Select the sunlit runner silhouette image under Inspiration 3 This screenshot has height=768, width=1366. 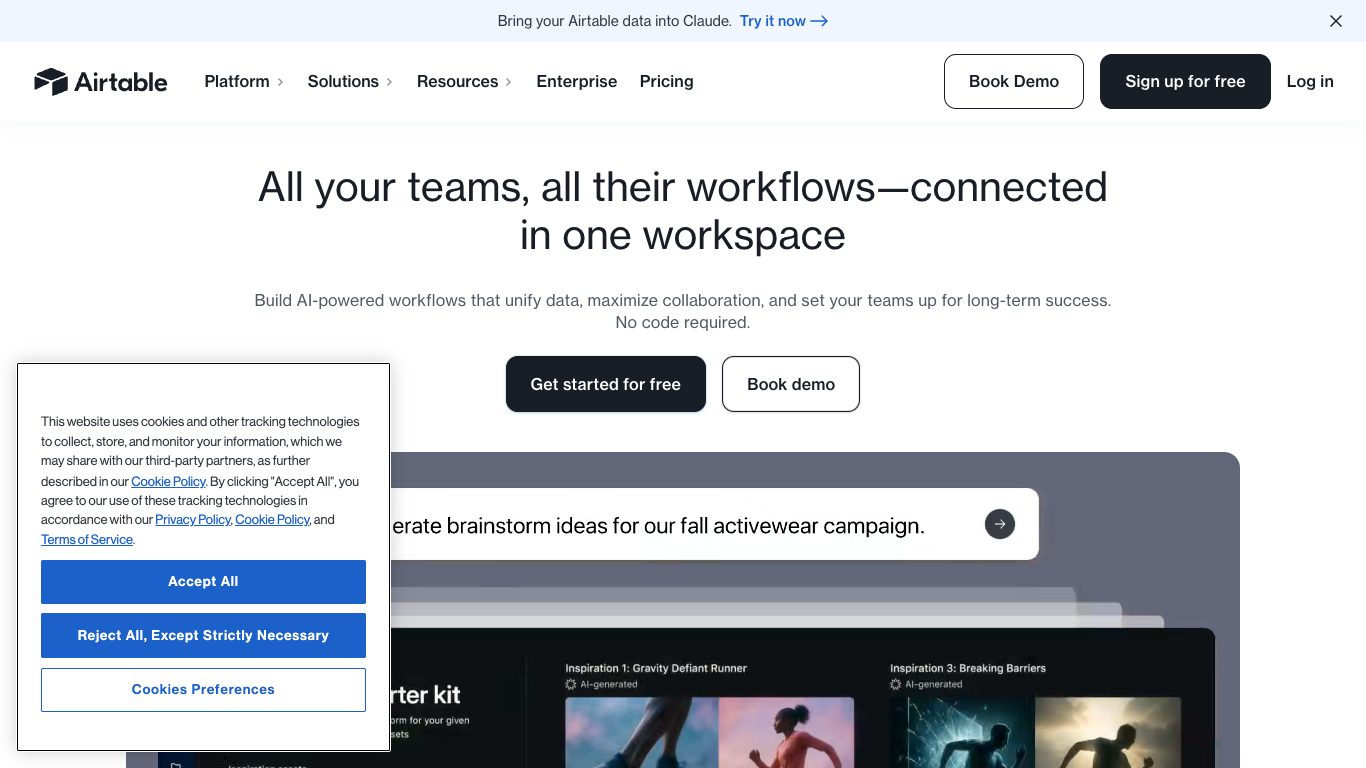1107,733
